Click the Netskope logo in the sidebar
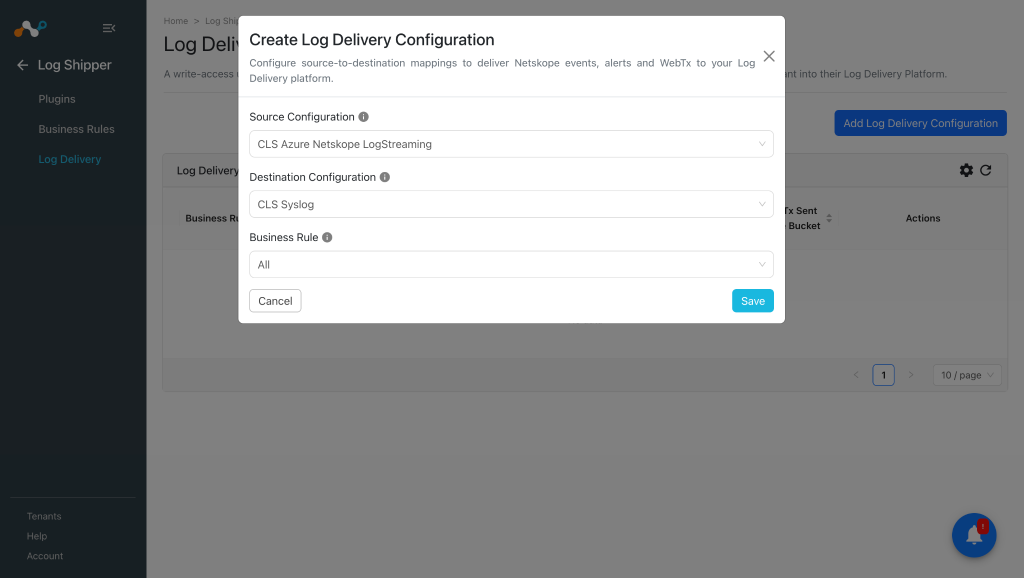 30,29
